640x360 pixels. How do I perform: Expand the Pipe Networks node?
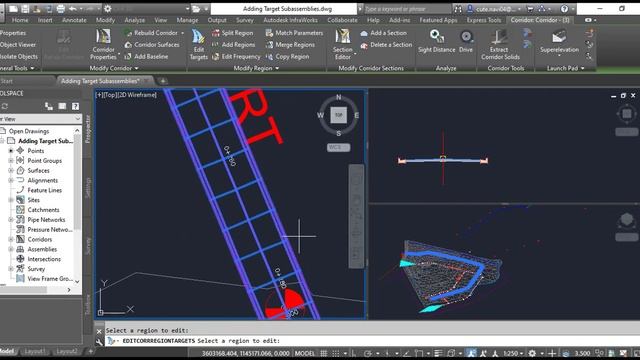tap(11, 220)
